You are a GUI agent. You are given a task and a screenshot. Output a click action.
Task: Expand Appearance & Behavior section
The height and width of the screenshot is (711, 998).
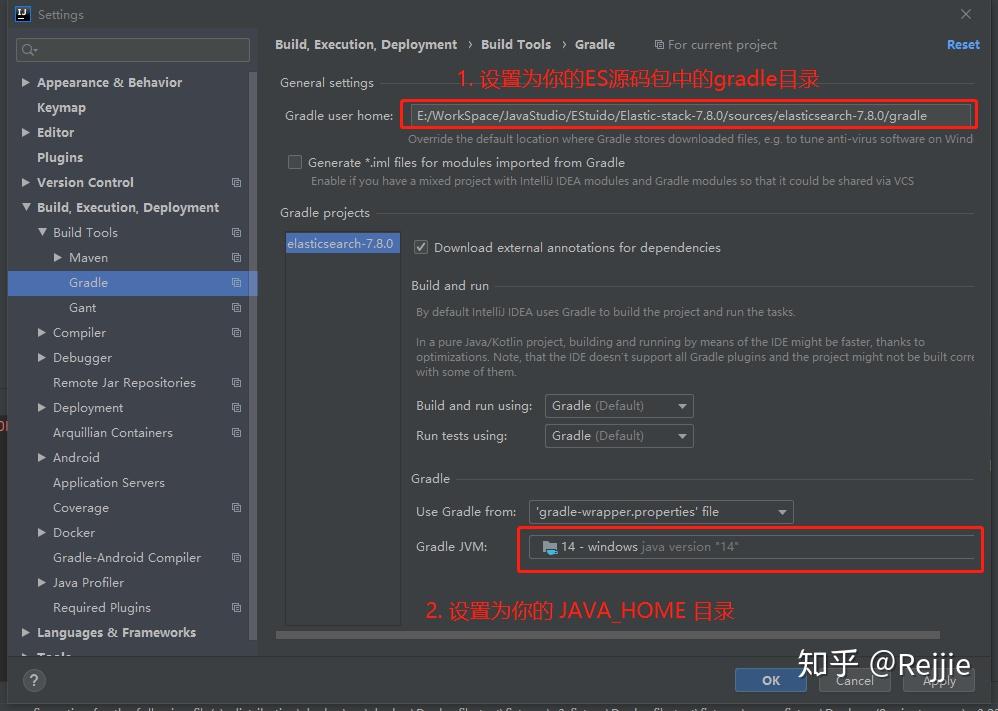25,82
